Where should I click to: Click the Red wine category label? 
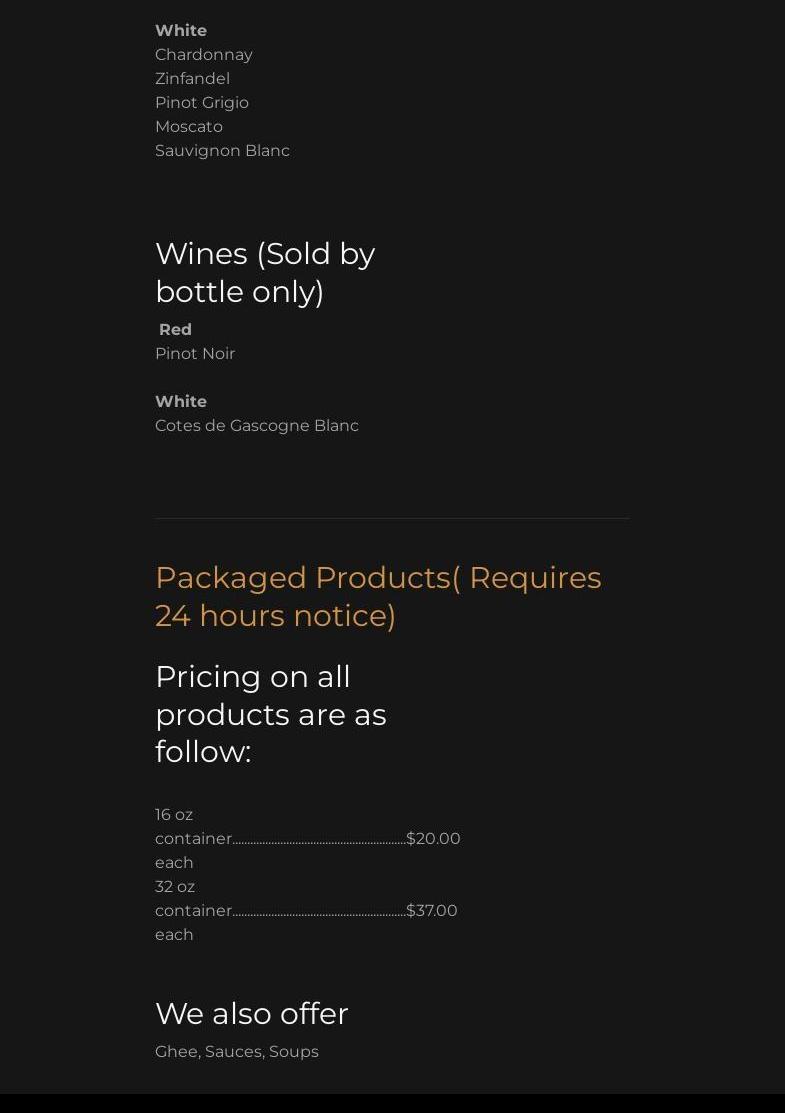pyautogui.click(x=175, y=330)
